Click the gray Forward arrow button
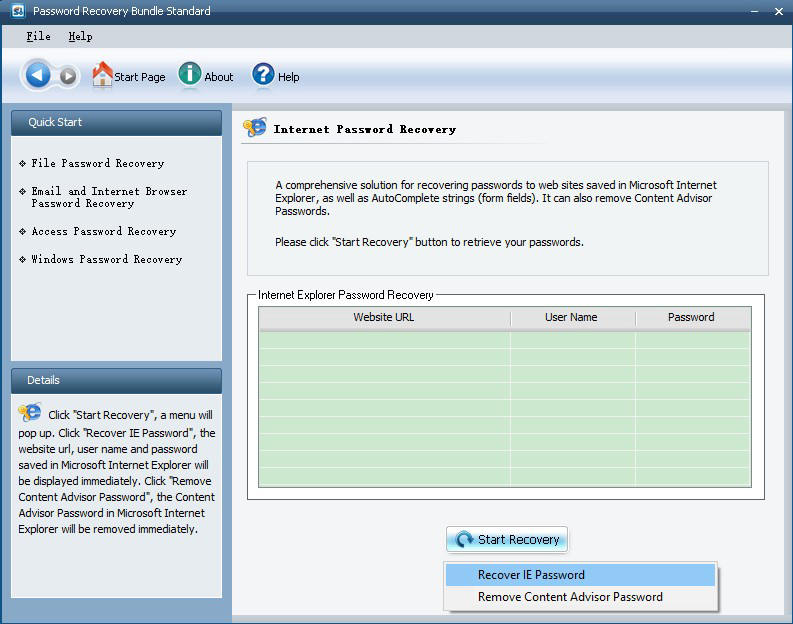Viewport: 793px width, 624px height. coord(68,76)
